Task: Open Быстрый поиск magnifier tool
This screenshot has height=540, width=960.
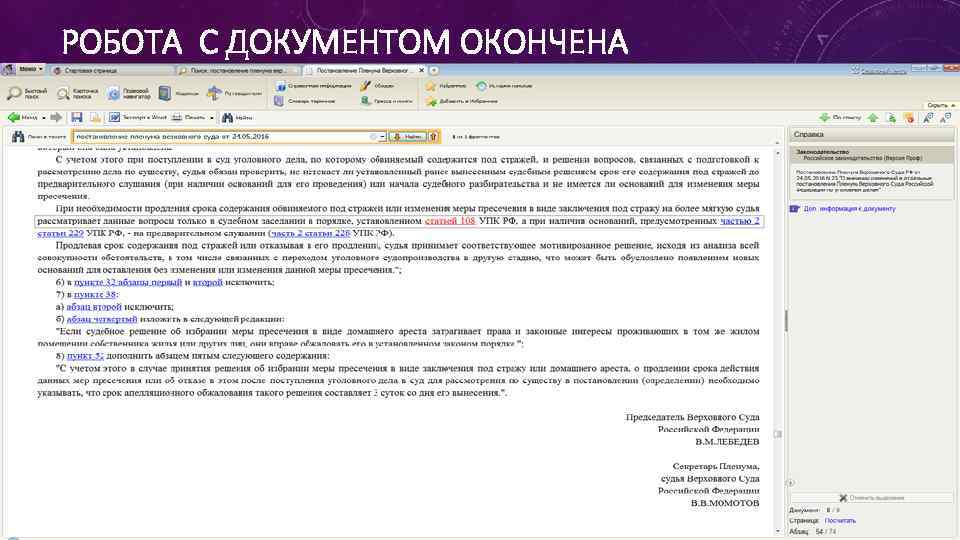Action: click(27, 93)
